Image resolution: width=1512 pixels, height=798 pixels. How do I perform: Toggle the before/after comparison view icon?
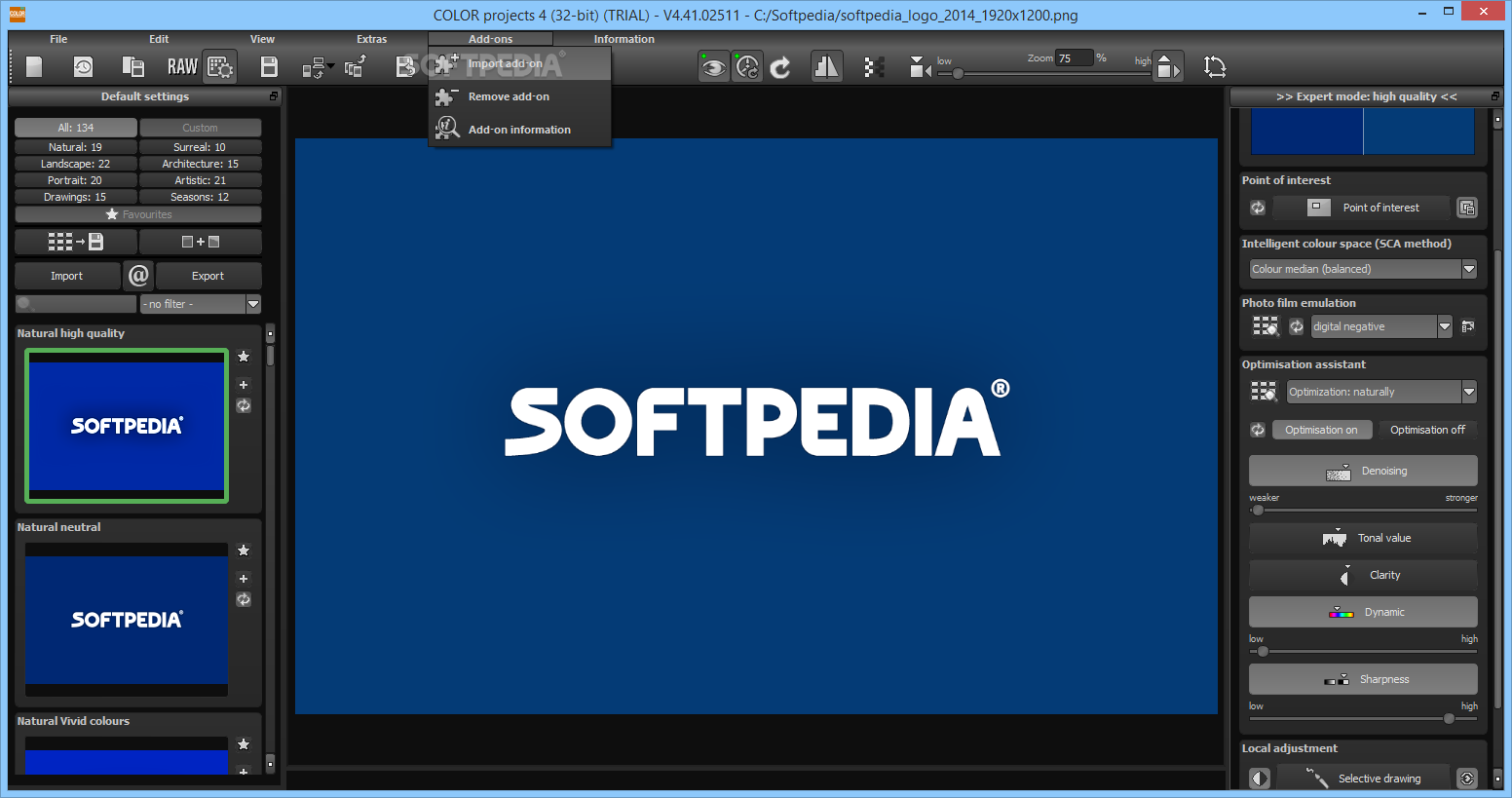click(826, 66)
